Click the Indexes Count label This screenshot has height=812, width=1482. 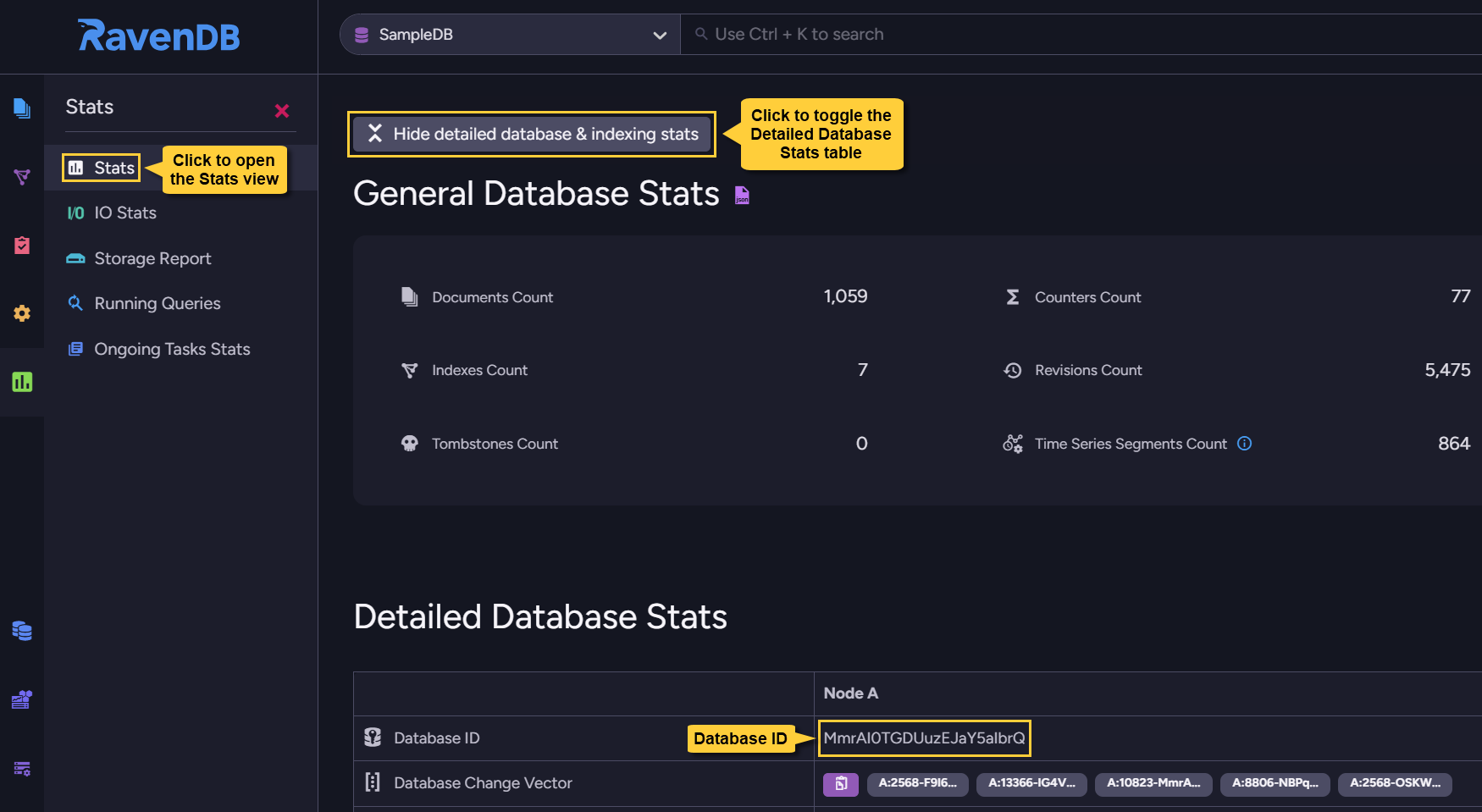[479, 370]
